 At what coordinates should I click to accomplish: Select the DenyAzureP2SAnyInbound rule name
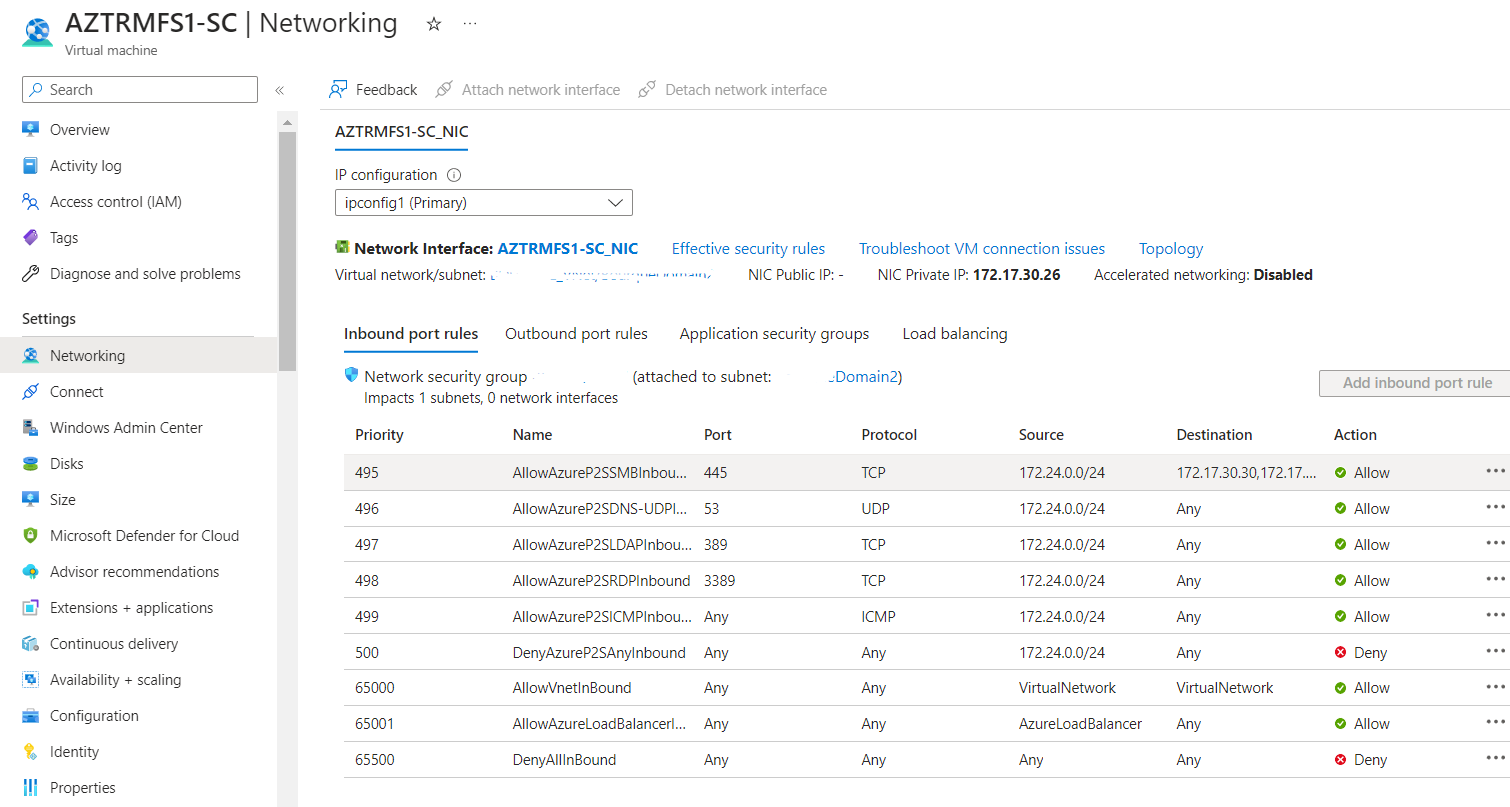click(599, 653)
